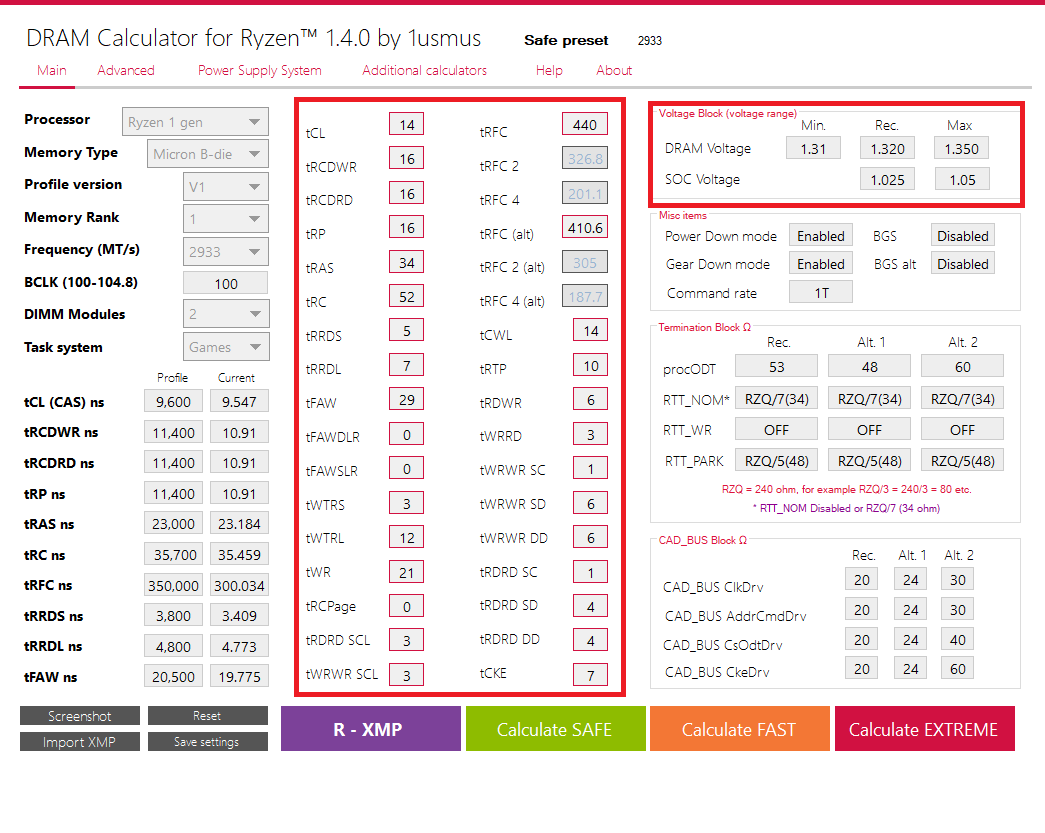The height and width of the screenshot is (833, 1045).
Task: Click the tRC value 52
Action: pos(407,297)
